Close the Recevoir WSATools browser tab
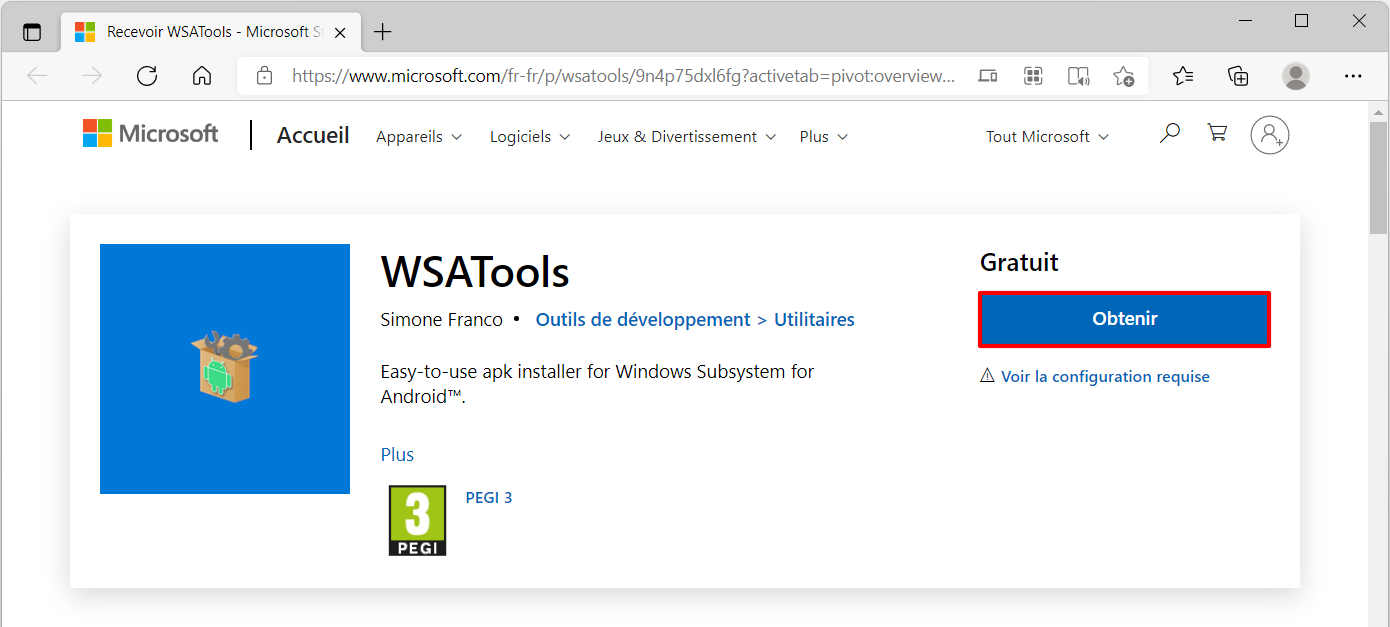This screenshot has width=1390, height=627. [340, 32]
